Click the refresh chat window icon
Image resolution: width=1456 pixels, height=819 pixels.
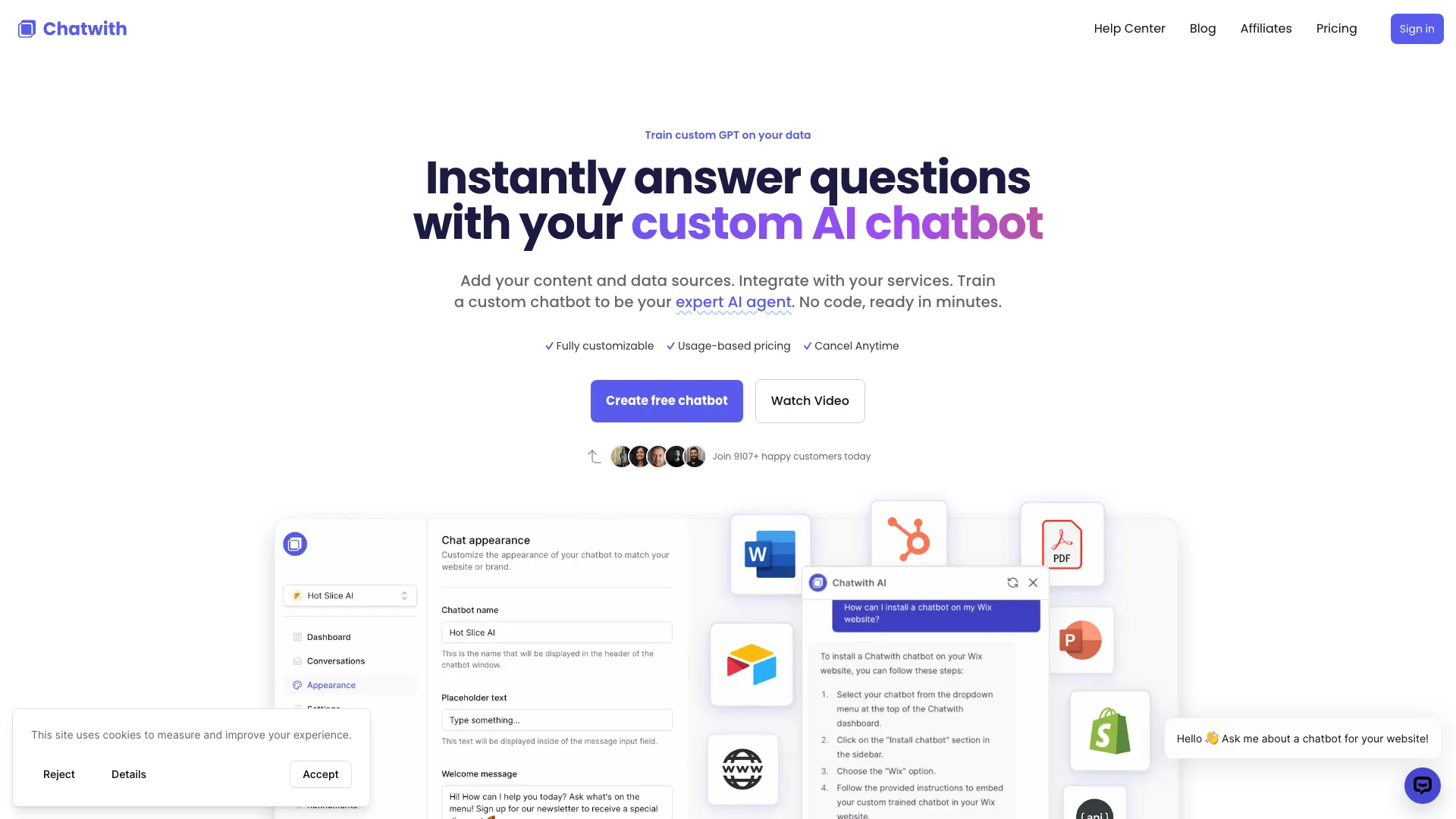1011,583
